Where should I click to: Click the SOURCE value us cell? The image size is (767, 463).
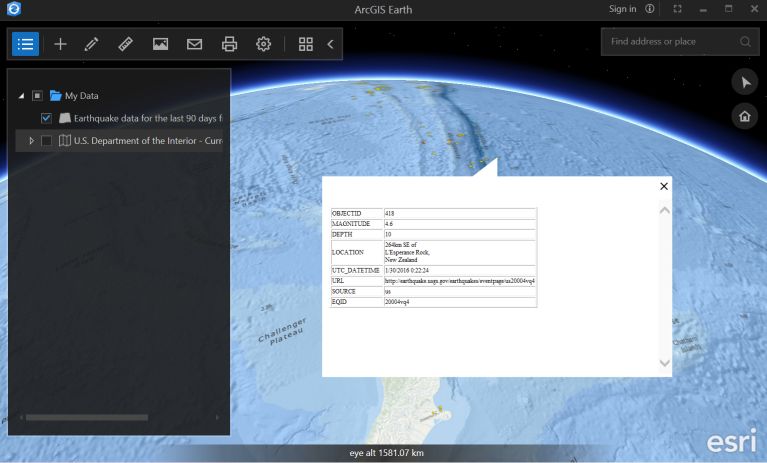click(x=460, y=291)
